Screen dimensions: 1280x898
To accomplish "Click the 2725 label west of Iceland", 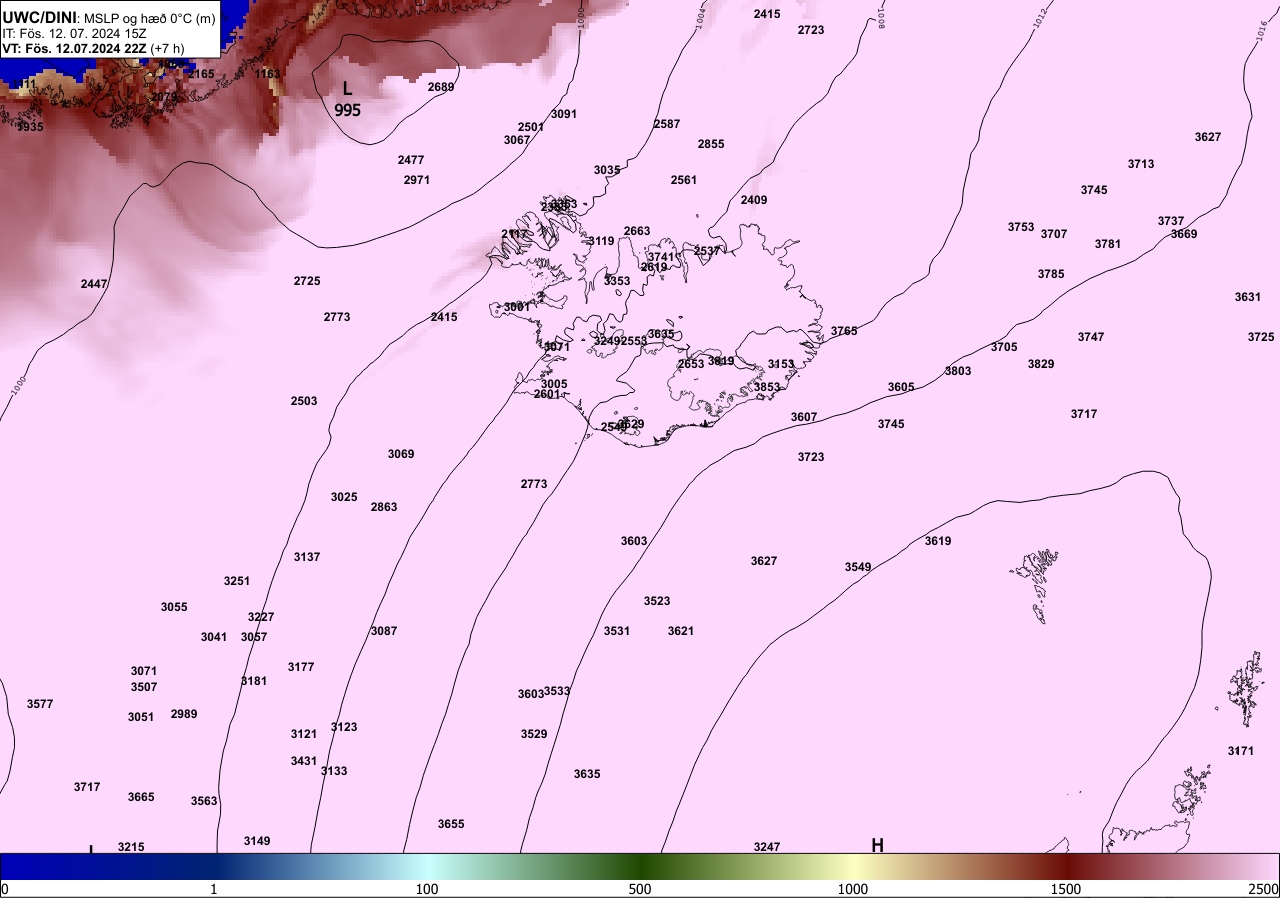I will pyautogui.click(x=307, y=281).
